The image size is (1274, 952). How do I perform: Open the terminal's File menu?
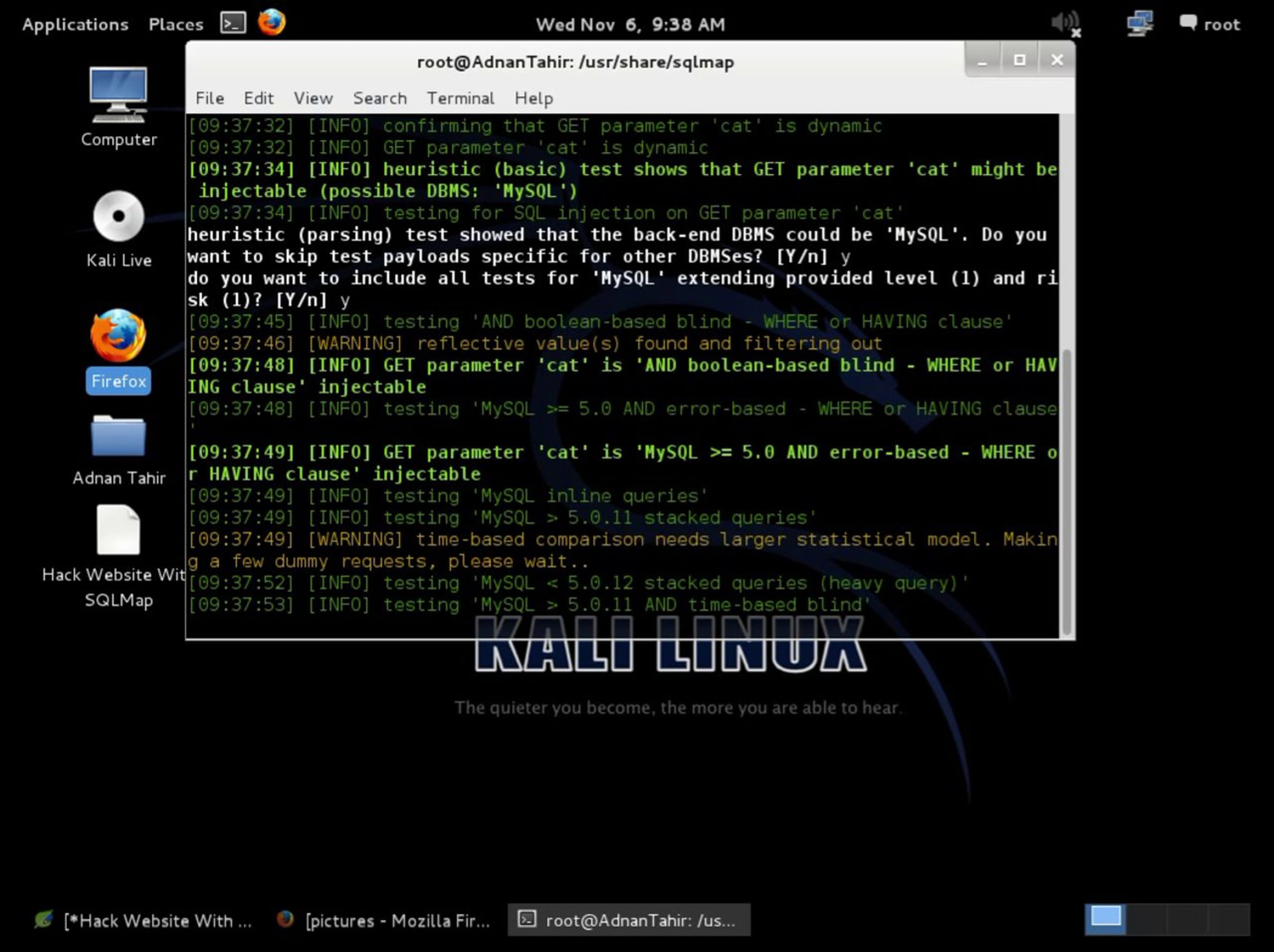pos(210,99)
